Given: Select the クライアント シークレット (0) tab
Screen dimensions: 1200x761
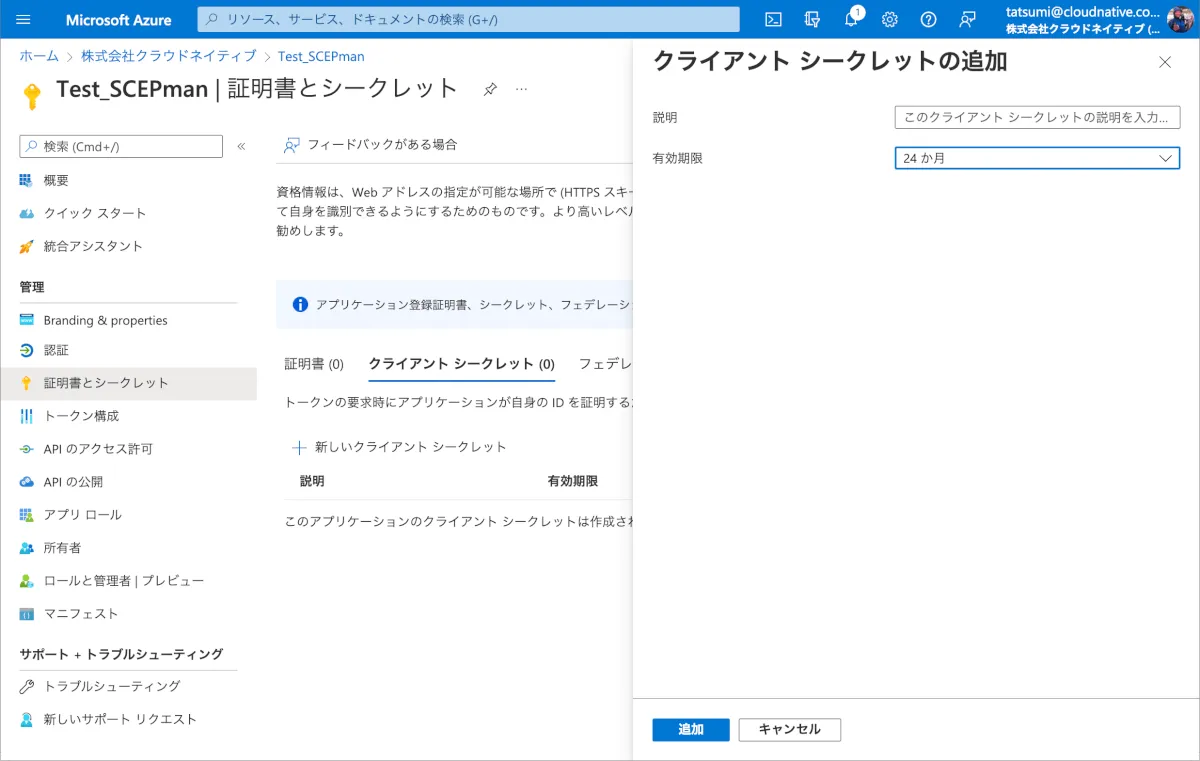Looking at the screenshot, I should pos(461,364).
